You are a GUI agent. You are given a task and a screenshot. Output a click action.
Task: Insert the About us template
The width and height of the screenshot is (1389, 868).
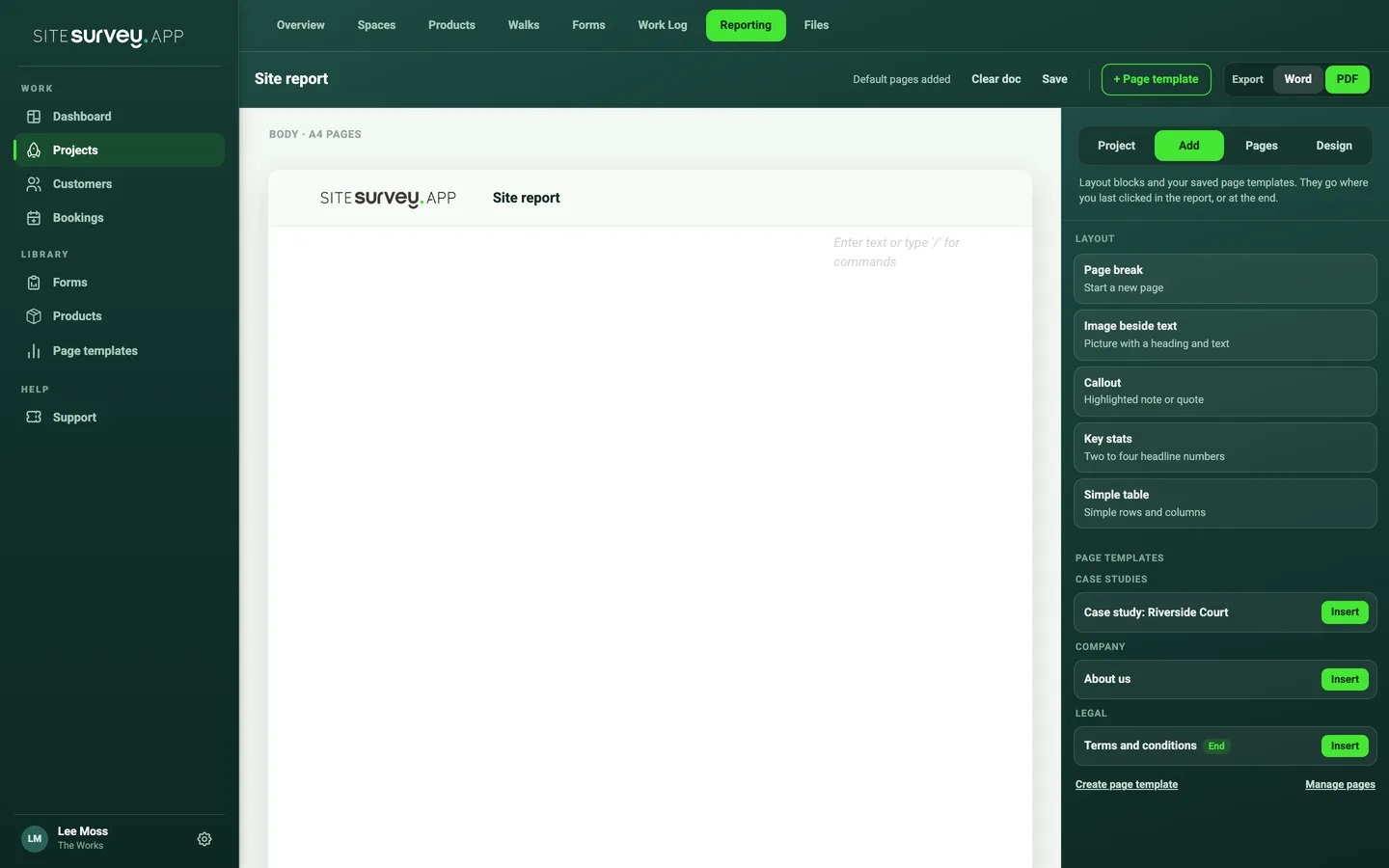1345,680
